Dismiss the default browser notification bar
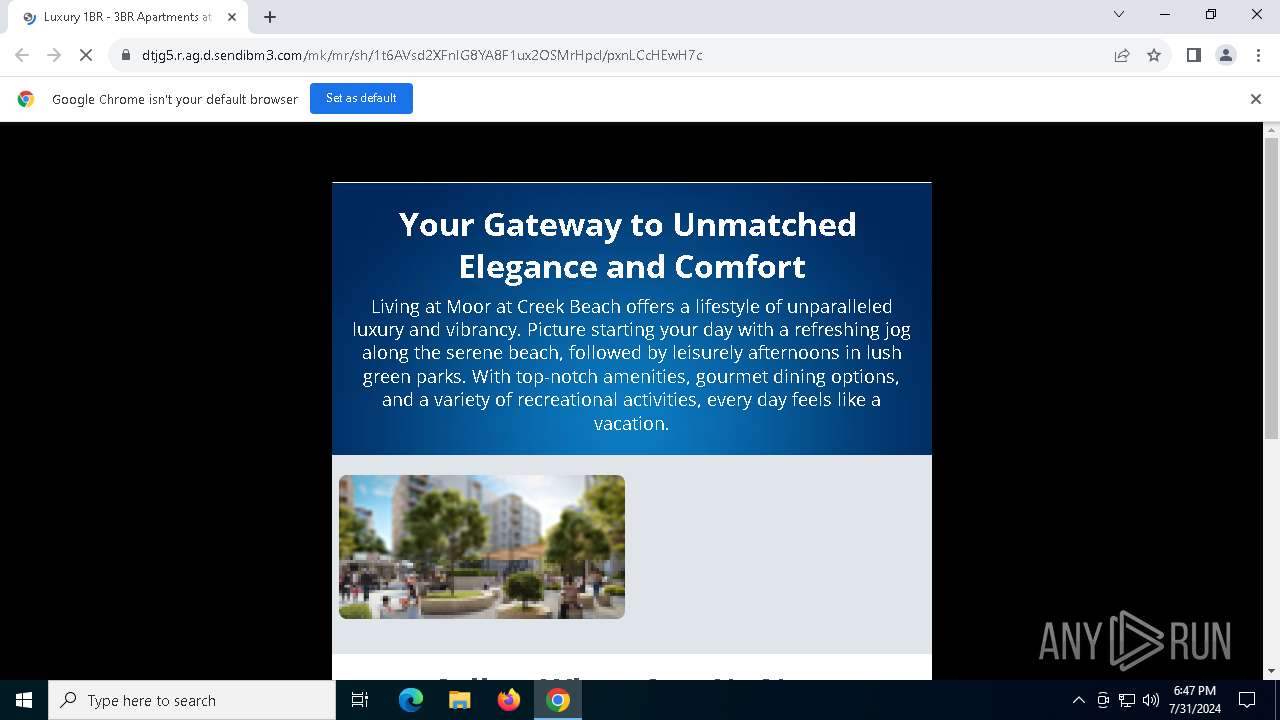 pyautogui.click(x=1256, y=99)
